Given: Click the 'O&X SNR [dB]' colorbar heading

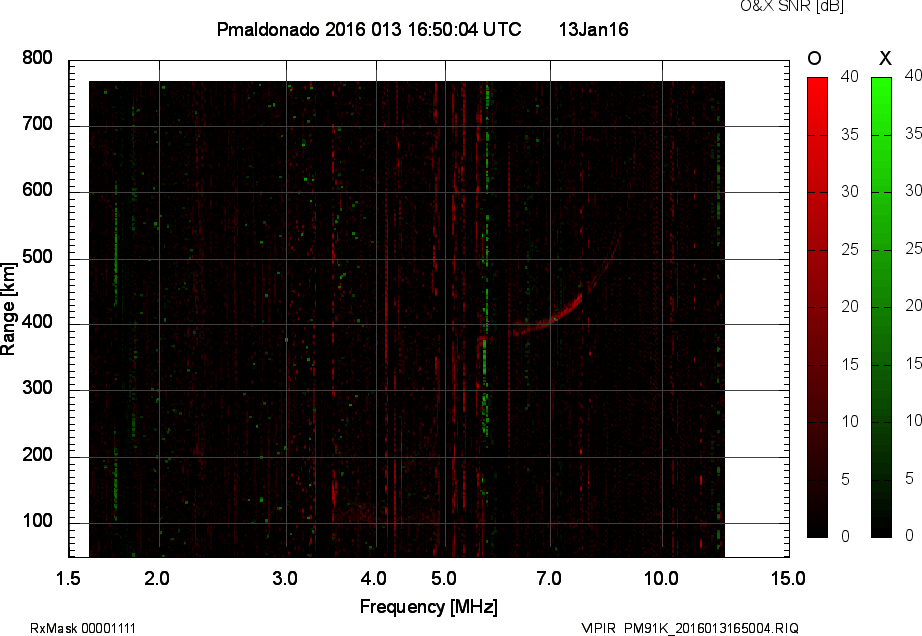Looking at the screenshot, I should coord(791,6).
